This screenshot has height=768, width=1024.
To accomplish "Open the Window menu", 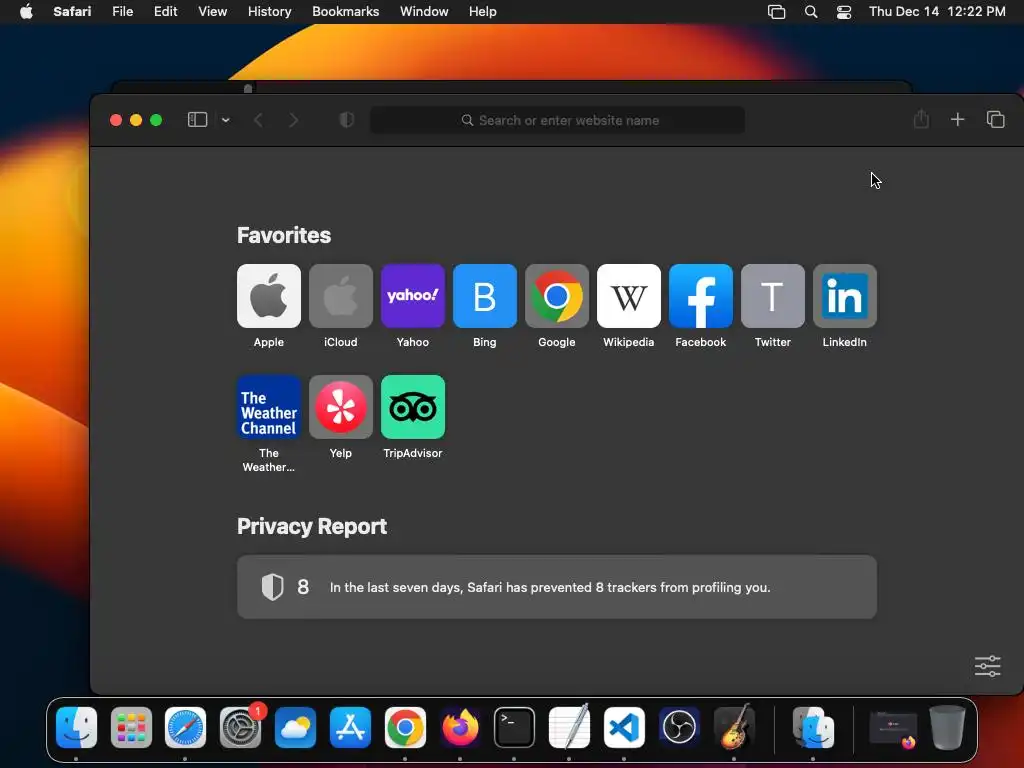I will (424, 11).
